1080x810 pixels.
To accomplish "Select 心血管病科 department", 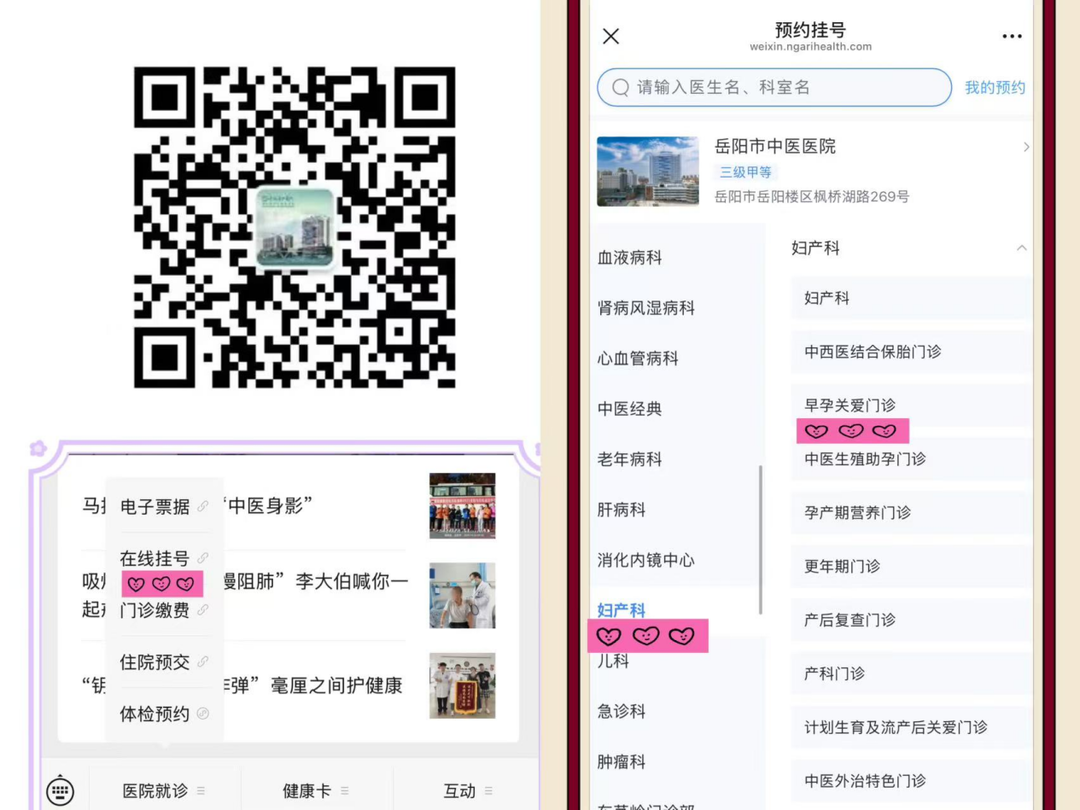I will (638, 358).
